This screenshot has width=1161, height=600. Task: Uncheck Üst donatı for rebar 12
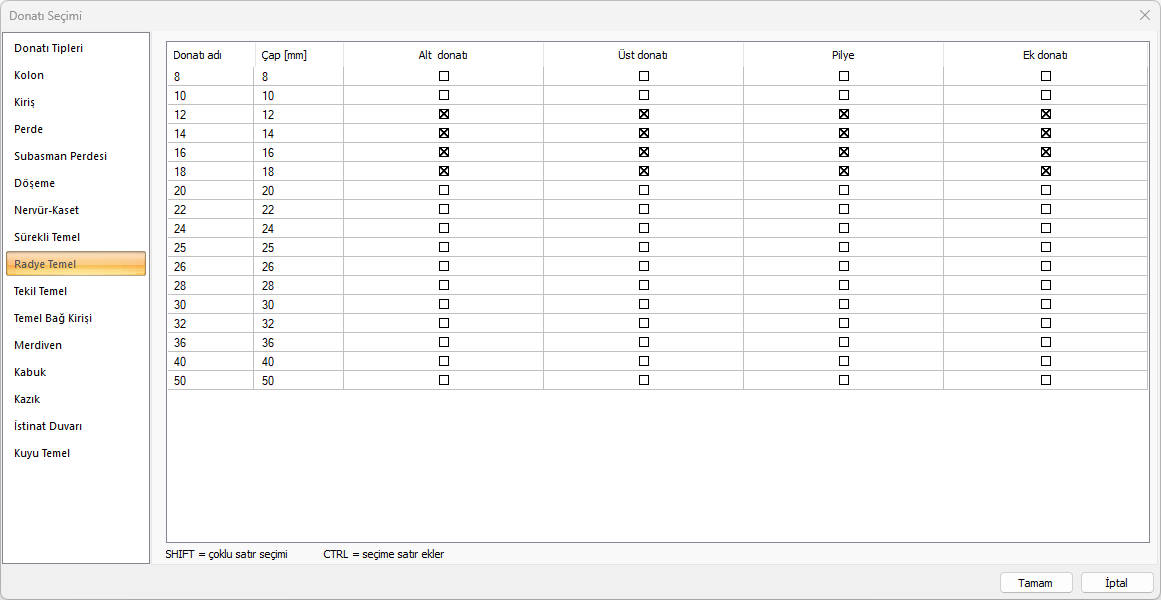(x=644, y=114)
